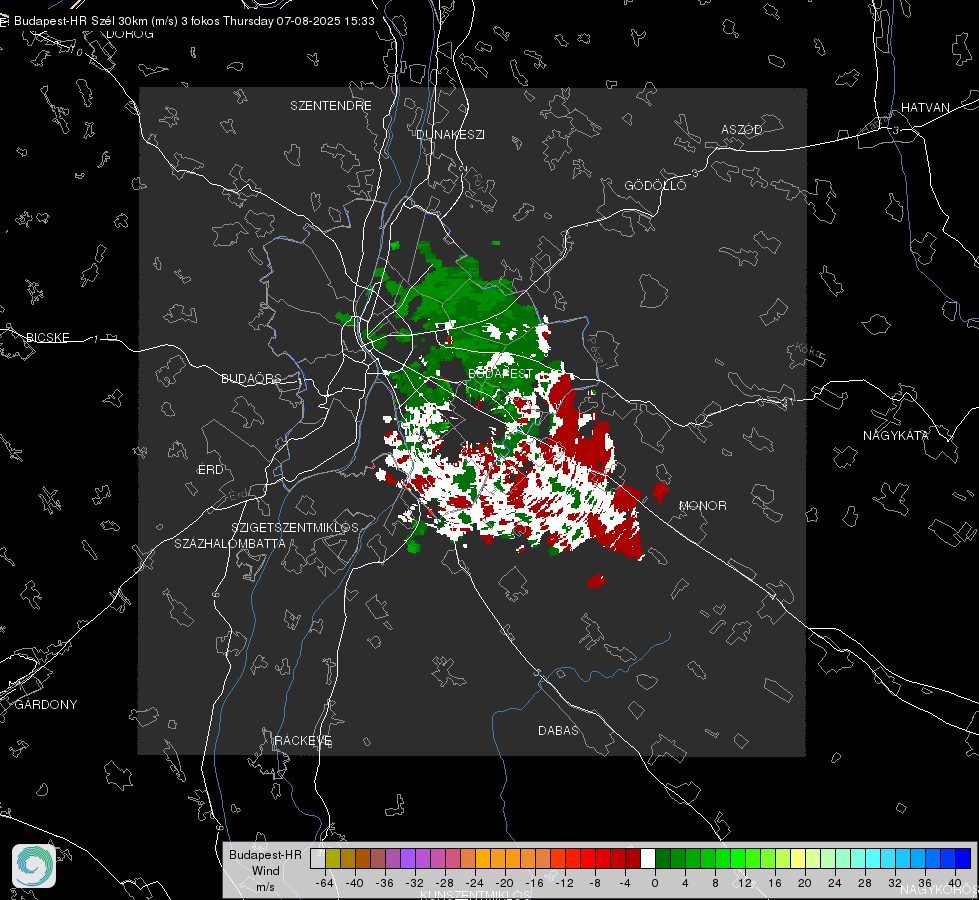Click the ÉRD map label

click(x=210, y=470)
